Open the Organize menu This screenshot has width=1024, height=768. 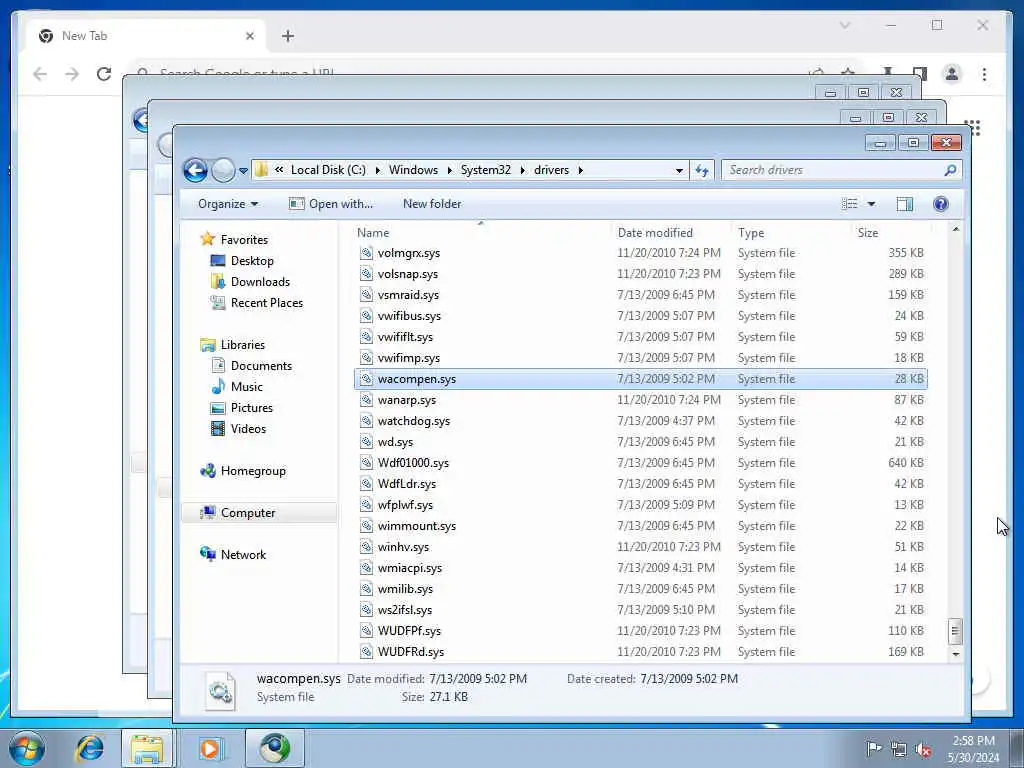coord(228,204)
